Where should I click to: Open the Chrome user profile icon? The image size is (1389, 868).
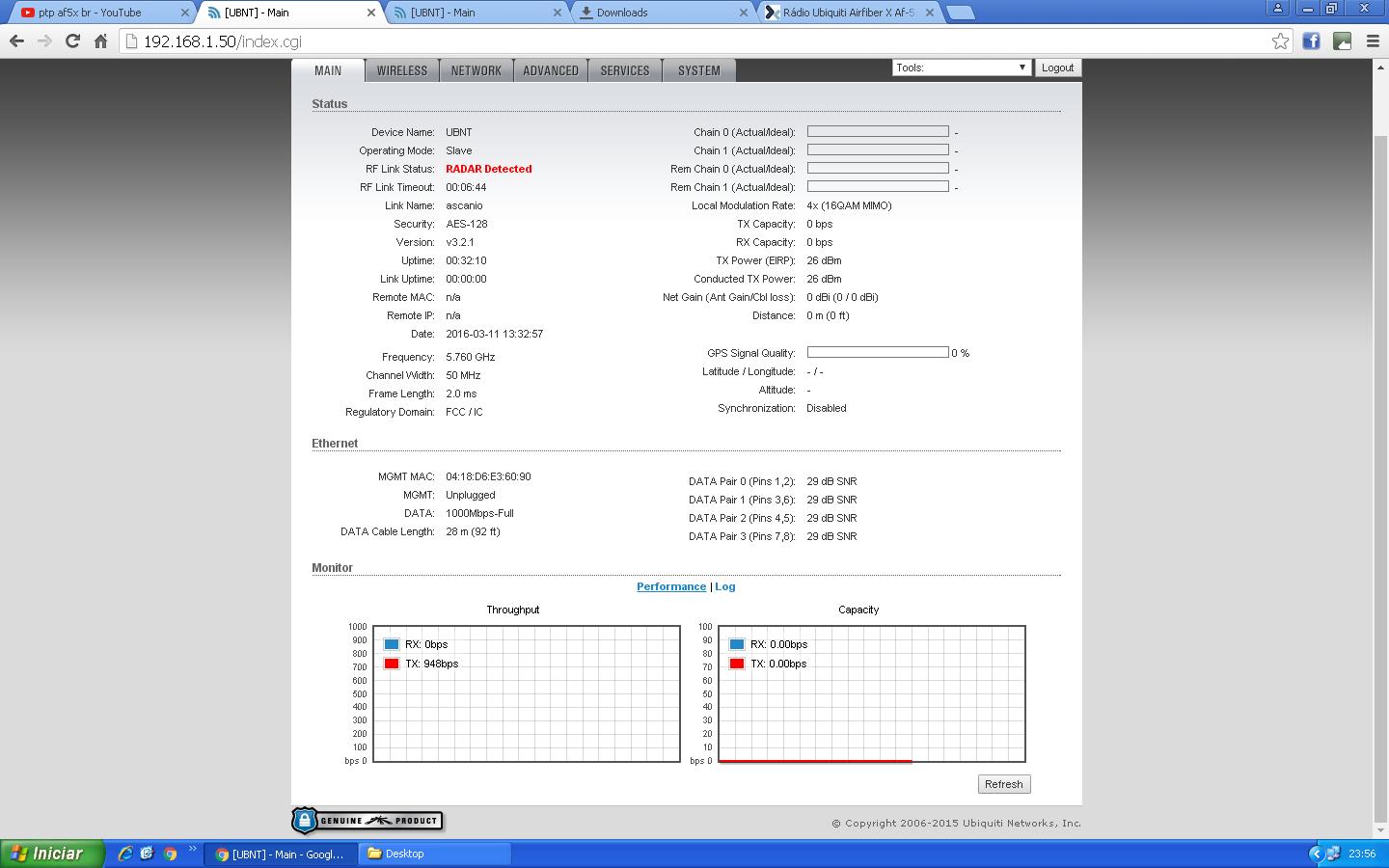[x=1278, y=8]
